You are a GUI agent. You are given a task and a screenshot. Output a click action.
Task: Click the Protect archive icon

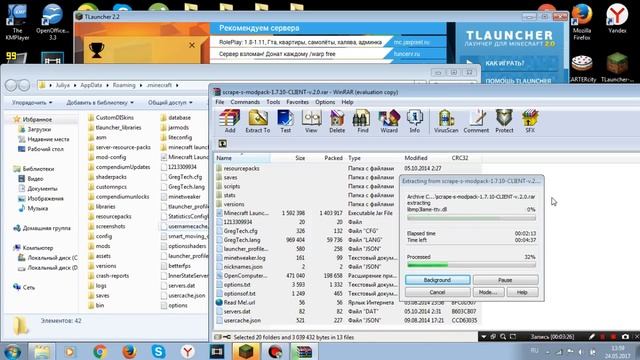(504, 121)
